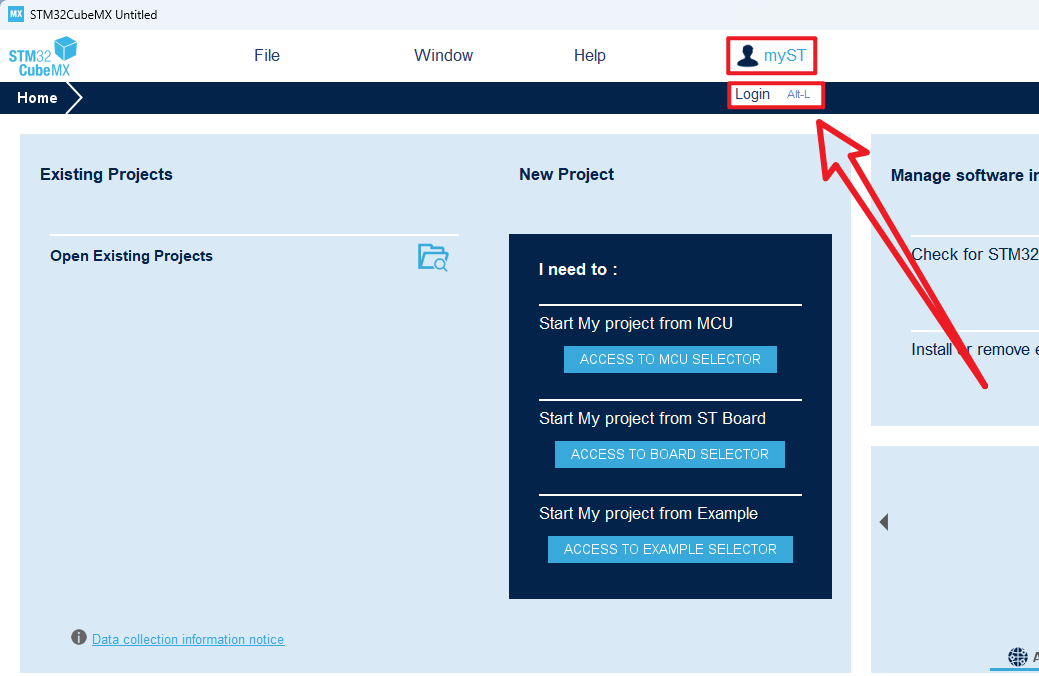Click the Check for STM32 updates row
The height and width of the screenshot is (676, 1039).
[975, 254]
